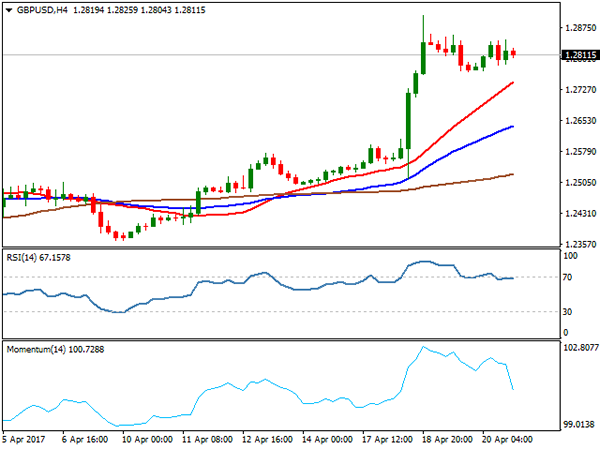Image resolution: width=600 pixels, height=450 pixels.
Task: Click the RSI(14) 67.1578 indicator label
Action: 38,258
